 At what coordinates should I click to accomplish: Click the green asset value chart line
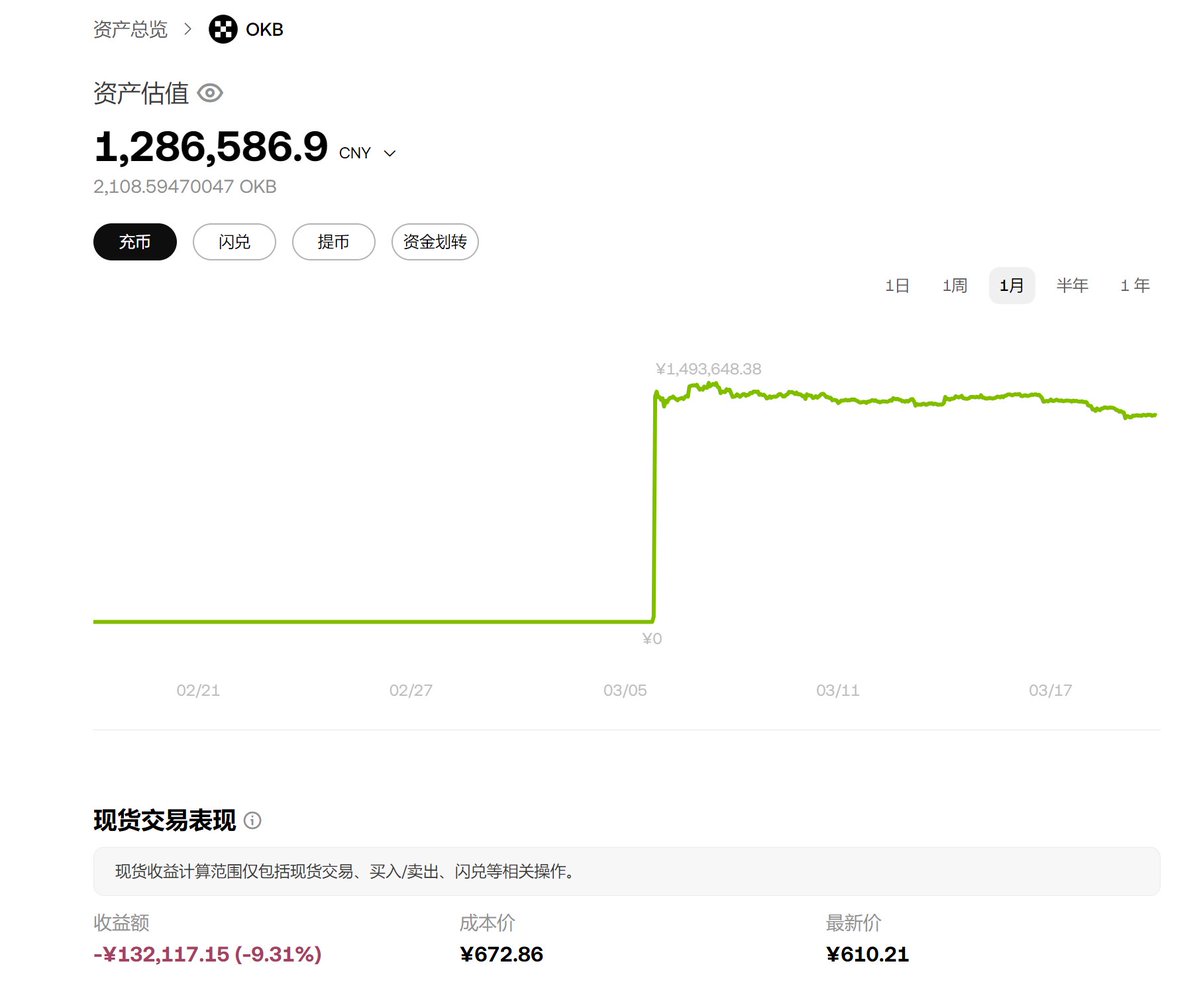[900, 399]
